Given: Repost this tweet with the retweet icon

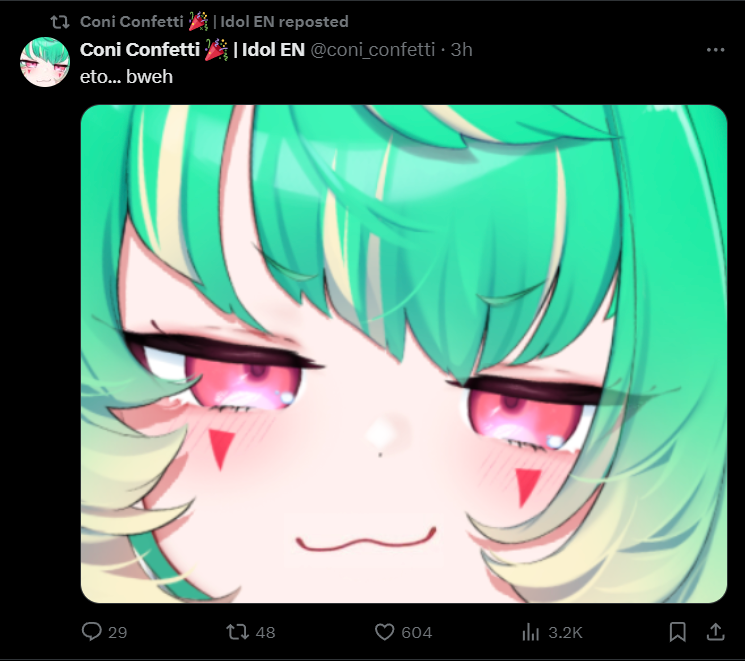Looking at the screenshot, I should click(x=237, y=632).
